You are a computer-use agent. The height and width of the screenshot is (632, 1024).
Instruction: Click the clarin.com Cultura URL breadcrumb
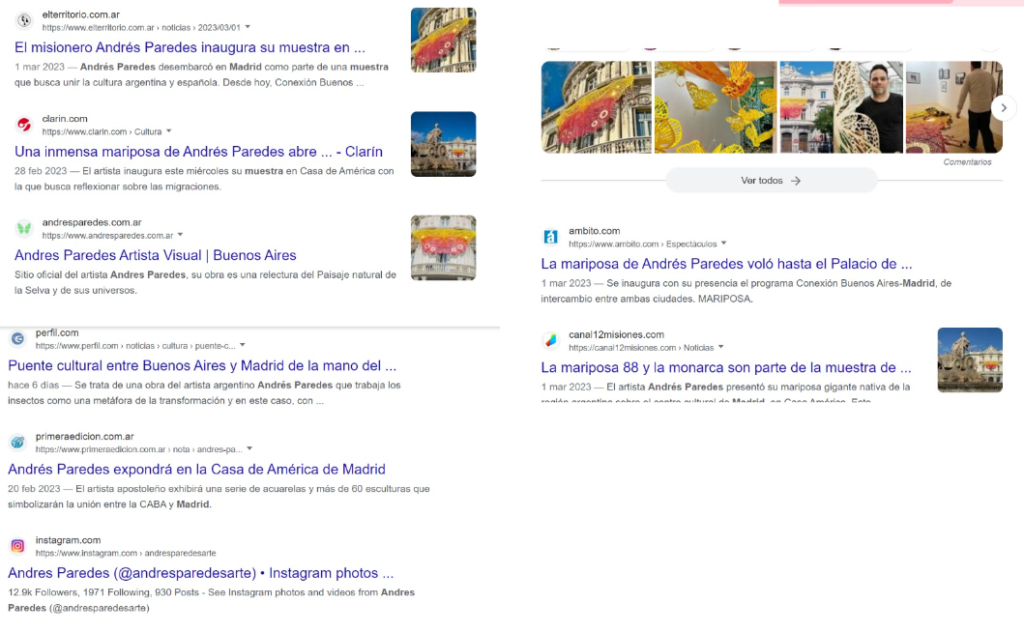click(x=102, y=132)
